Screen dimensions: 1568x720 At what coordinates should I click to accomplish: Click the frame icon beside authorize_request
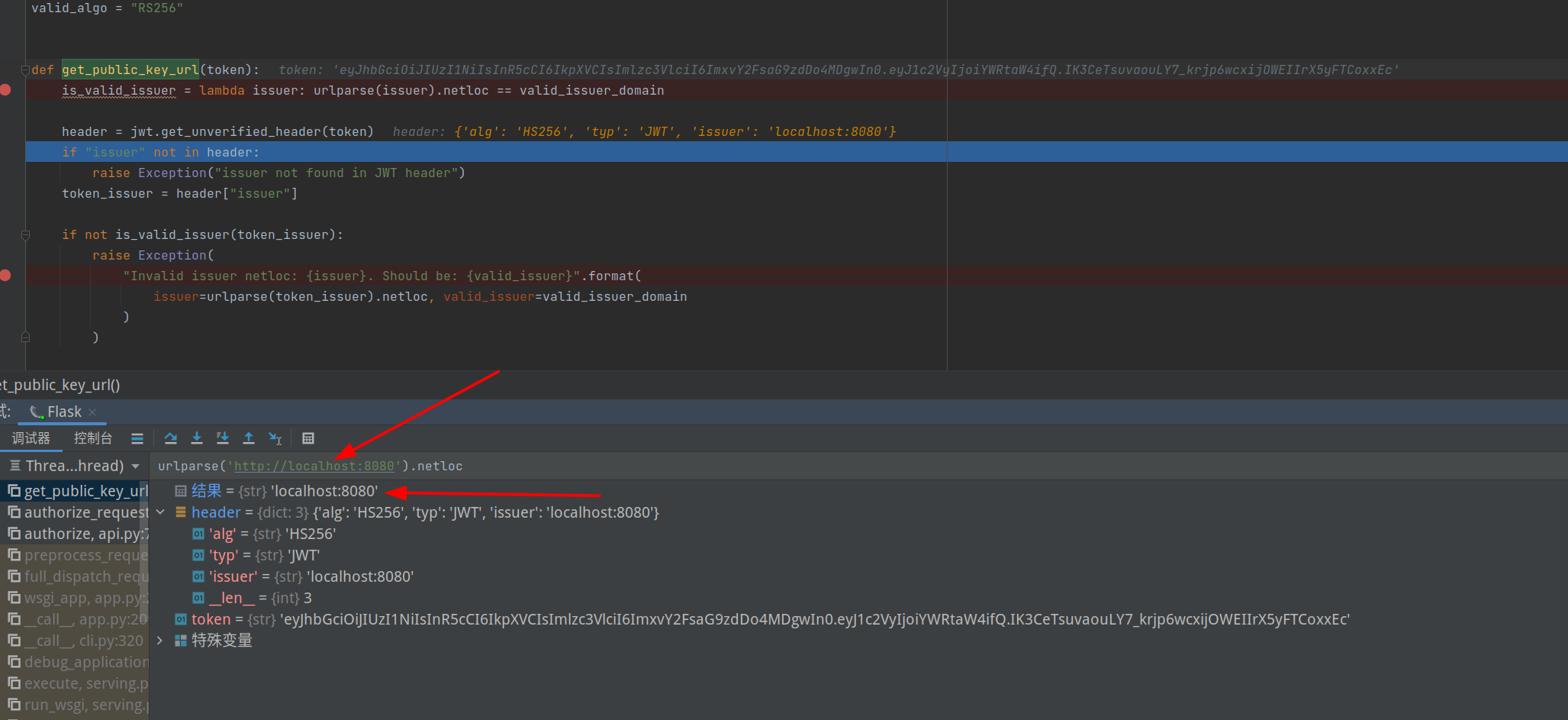point(14,512)
